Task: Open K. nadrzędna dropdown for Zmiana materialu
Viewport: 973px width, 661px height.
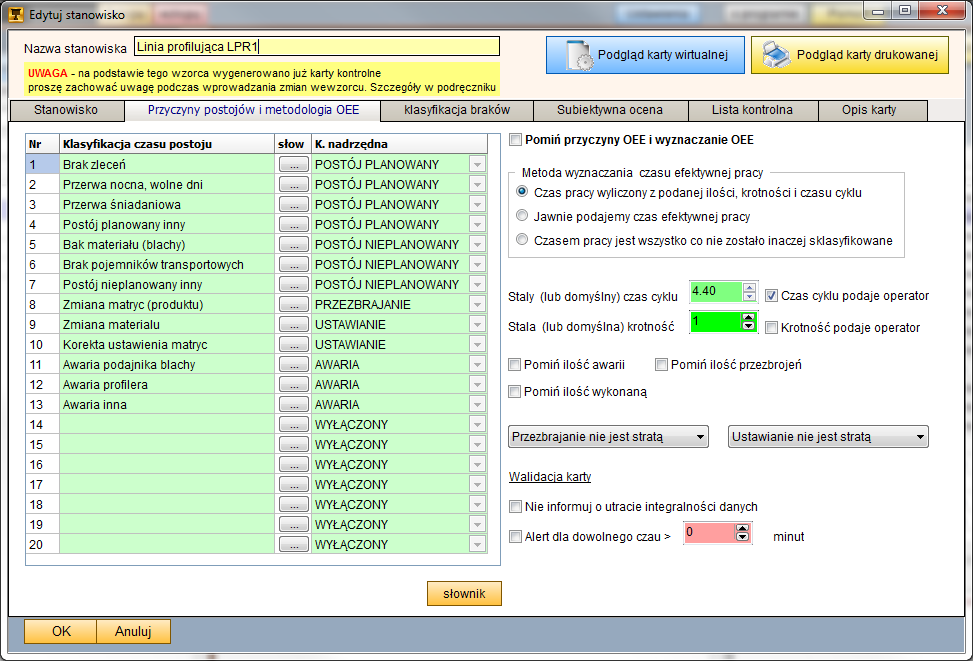Action: (477, 325)
